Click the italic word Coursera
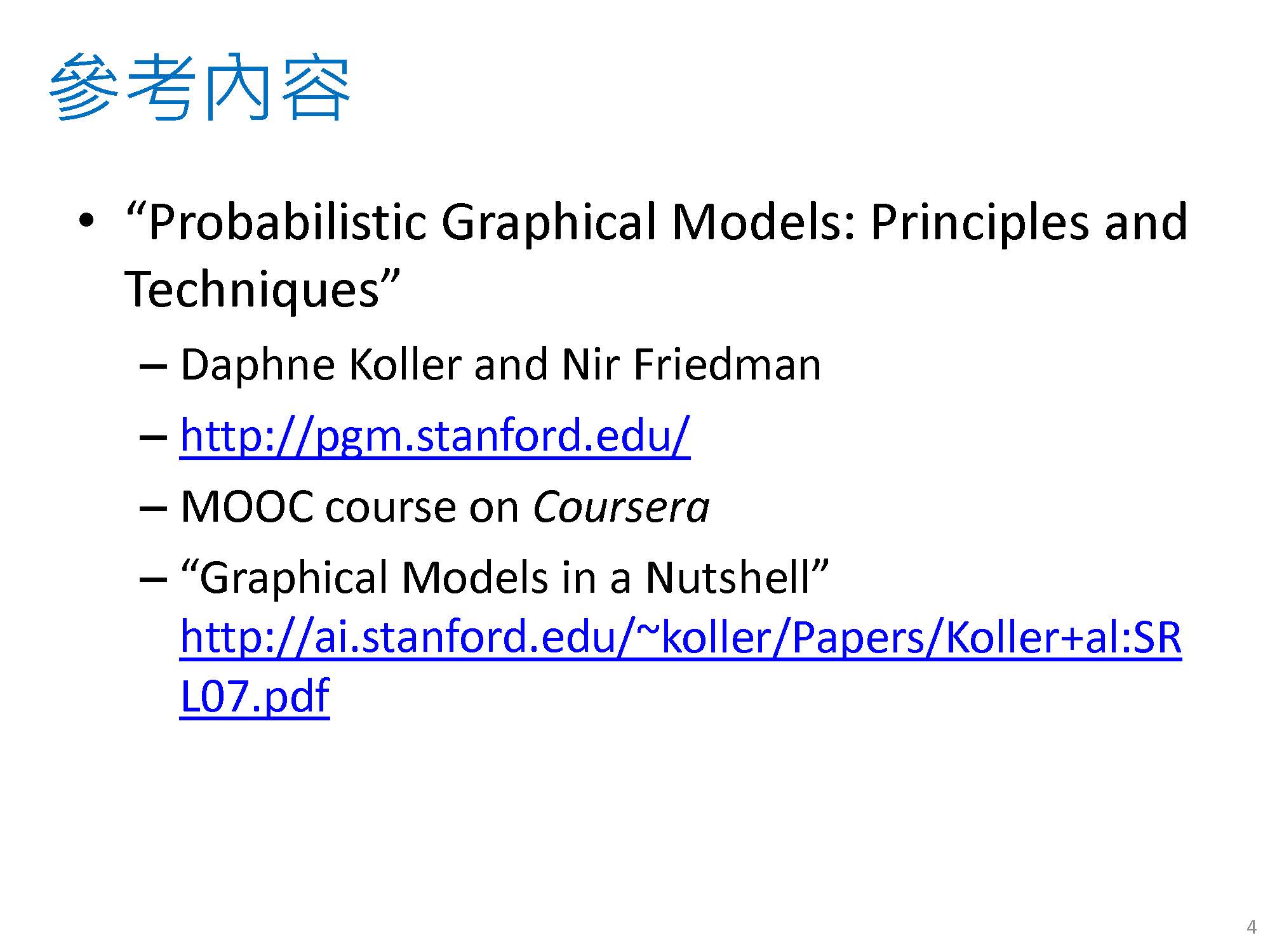1270x952 pixels. (620, 507)
